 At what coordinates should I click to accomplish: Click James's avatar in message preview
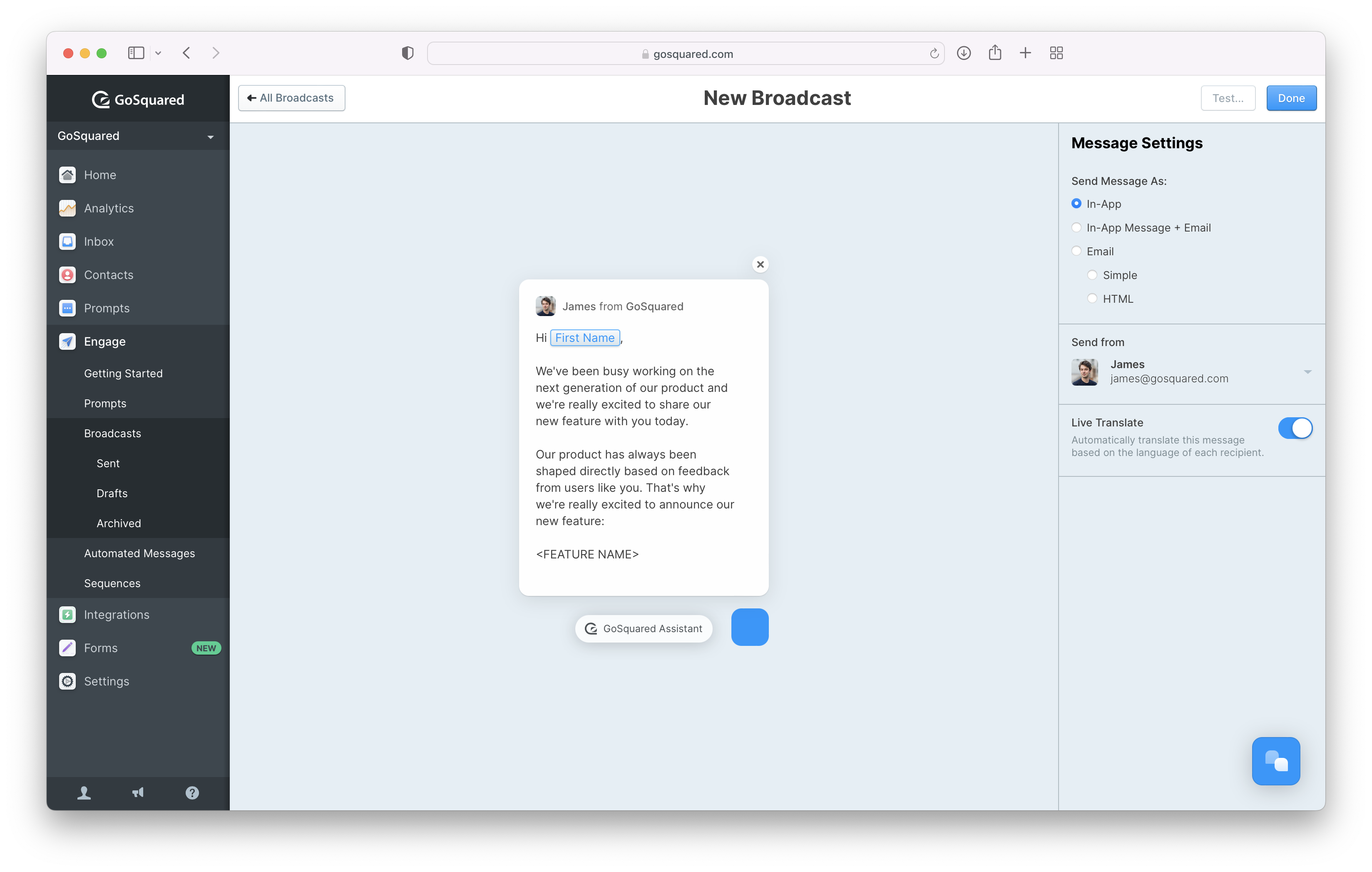click(545, 306)
